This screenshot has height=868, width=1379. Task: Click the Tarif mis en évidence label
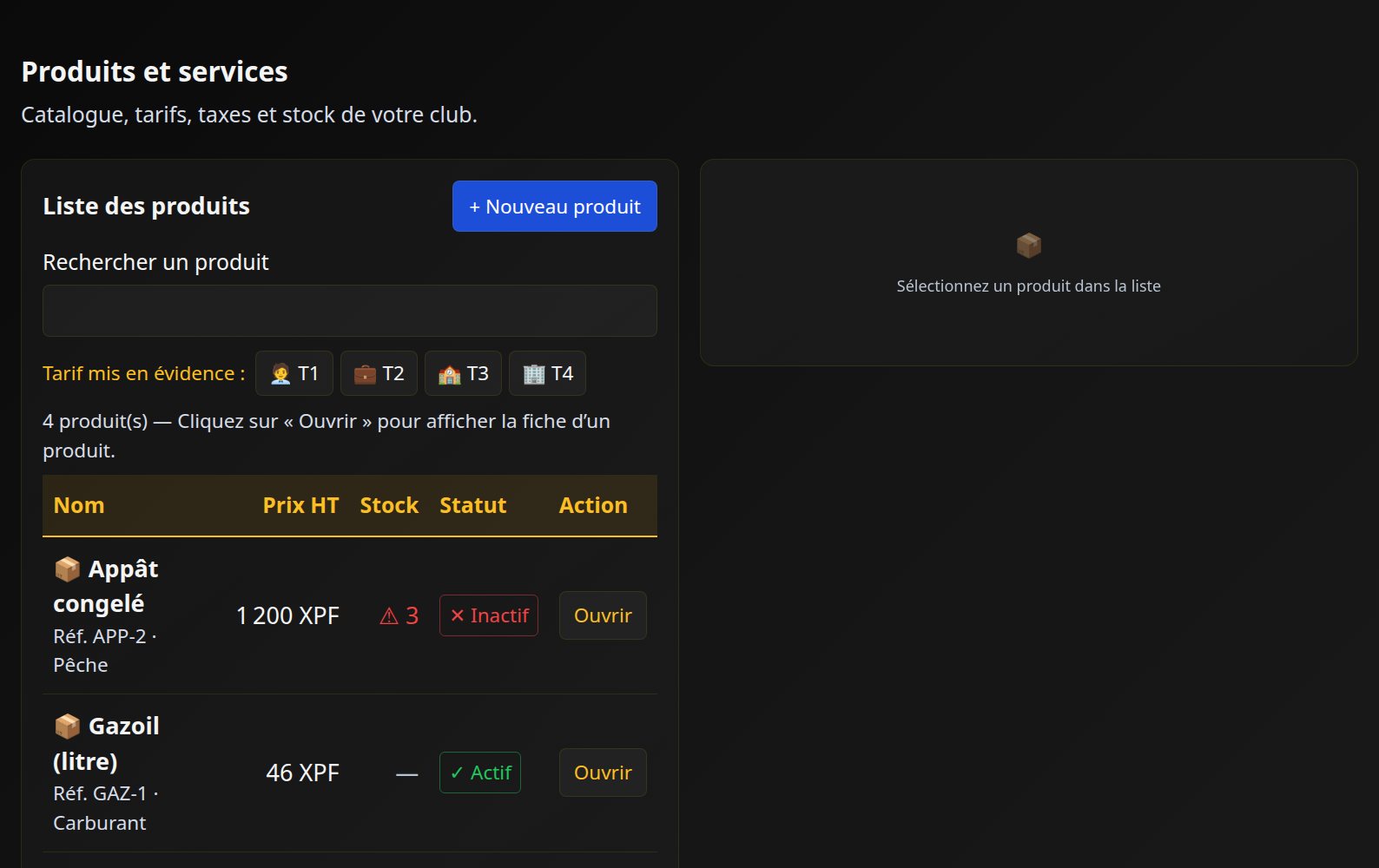[144, 373]
